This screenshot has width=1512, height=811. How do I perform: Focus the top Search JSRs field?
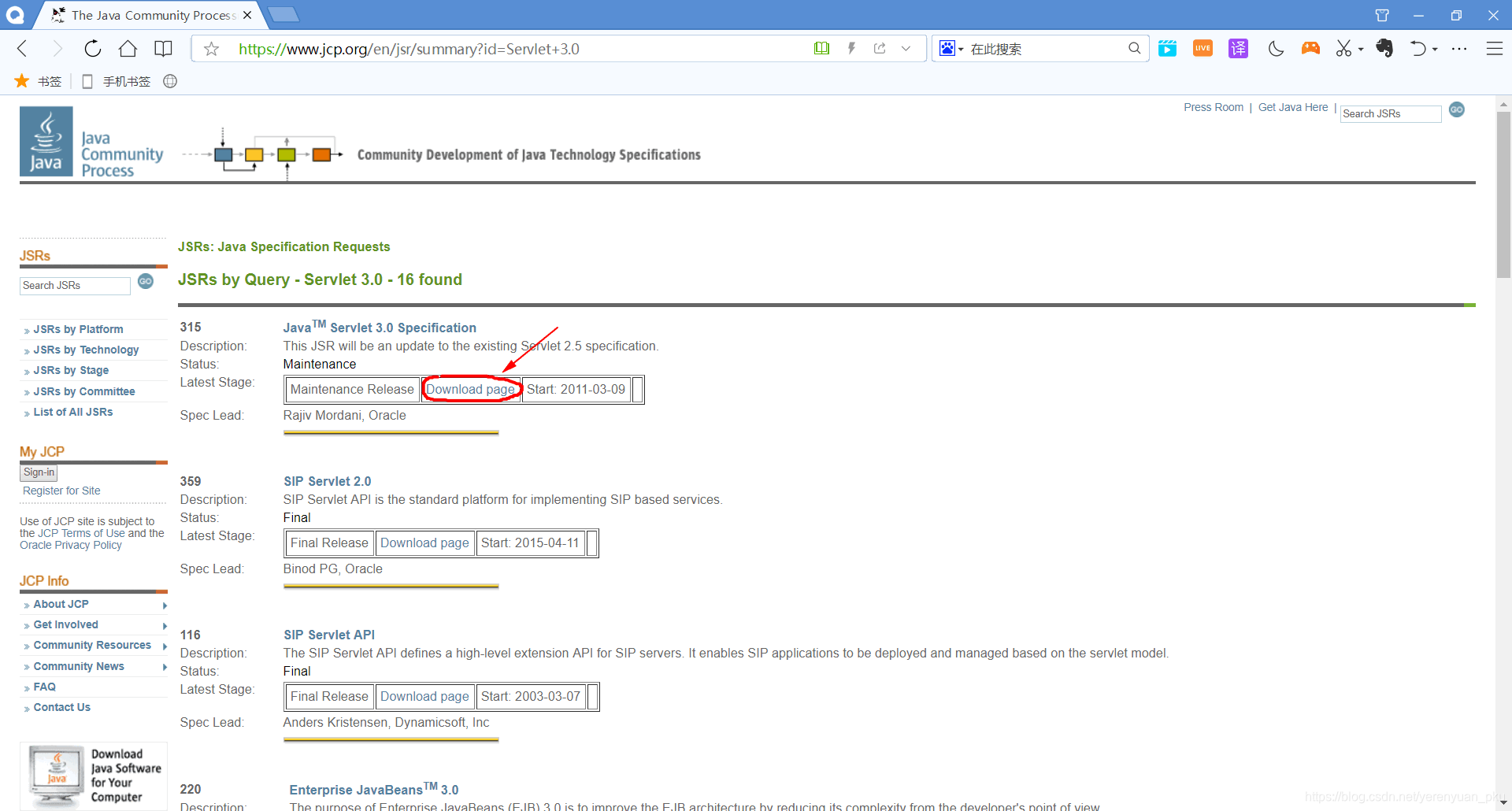[1391, 113]
